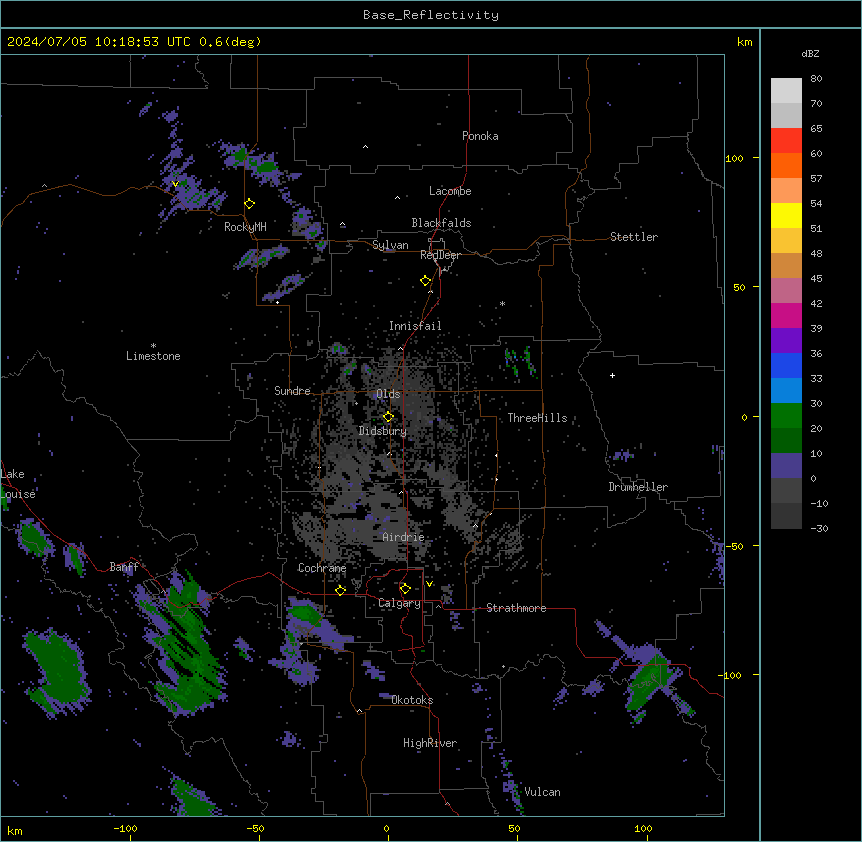This screenshot has height=842, width=862.
Task: Click the asterisk marker above Limestone label
Action: tap(153, 346)
